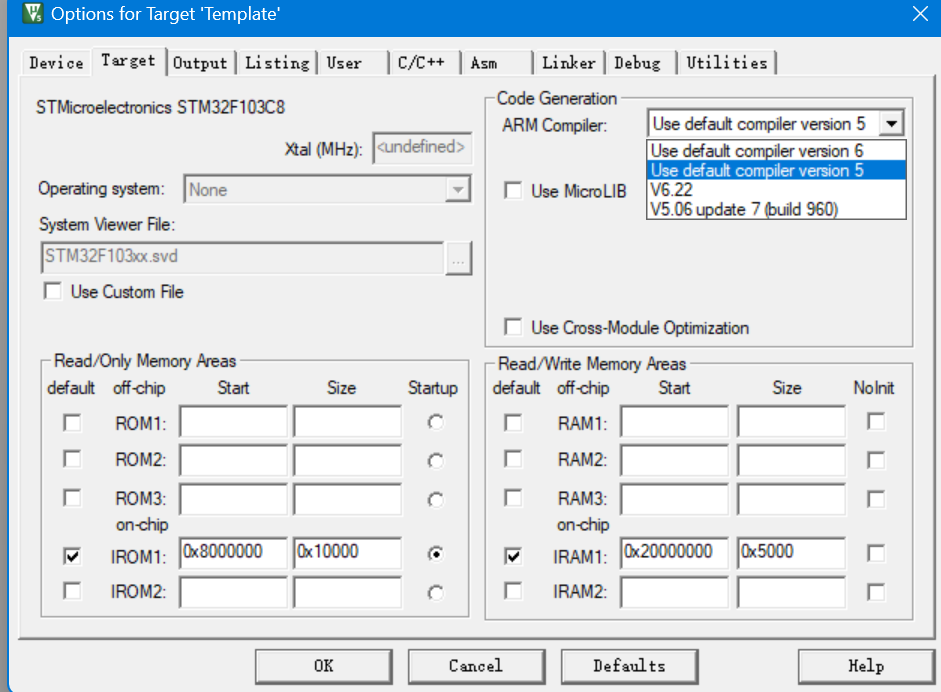Confirm settings with OK button
The height and width of the screenshot is (692, 941).
(x=323, y=666)
